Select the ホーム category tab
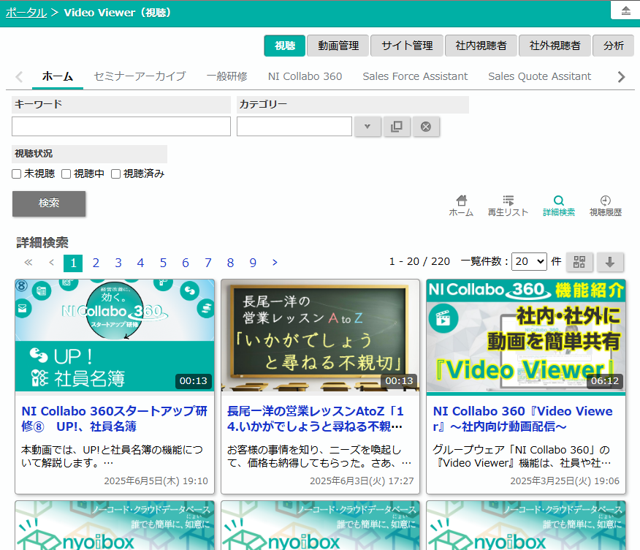 [58, 76]
